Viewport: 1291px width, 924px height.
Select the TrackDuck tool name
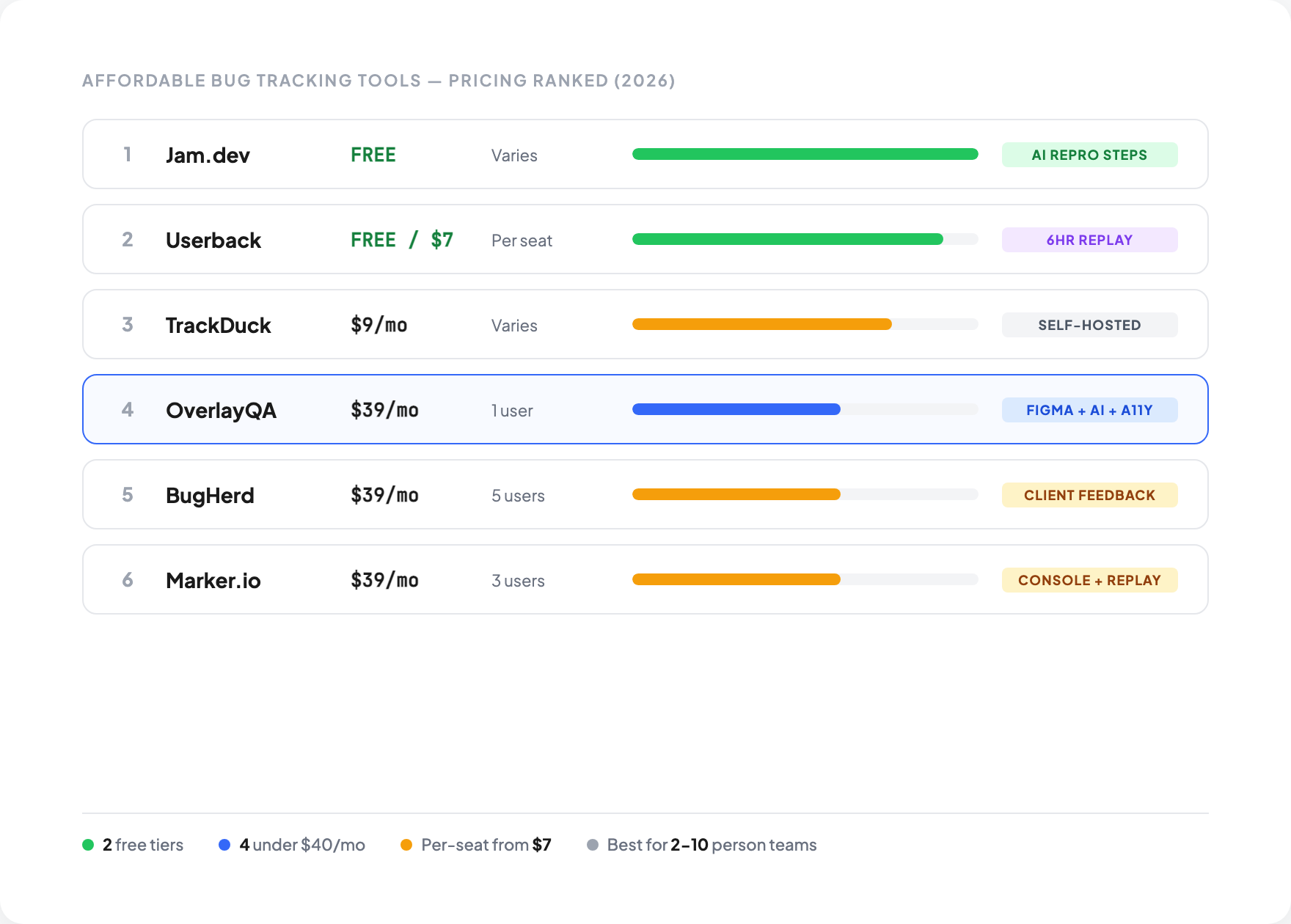(x=218, y=325)
